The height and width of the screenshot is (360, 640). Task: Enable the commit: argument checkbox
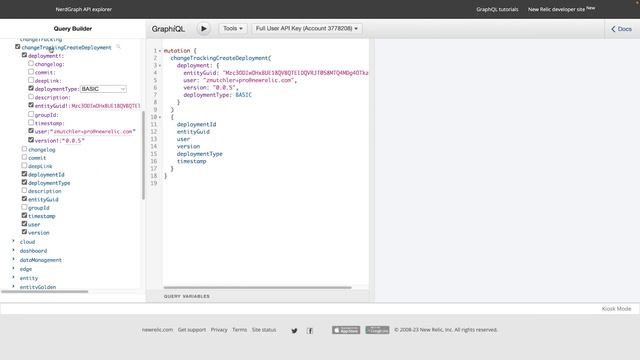click(x=31, y=72)
